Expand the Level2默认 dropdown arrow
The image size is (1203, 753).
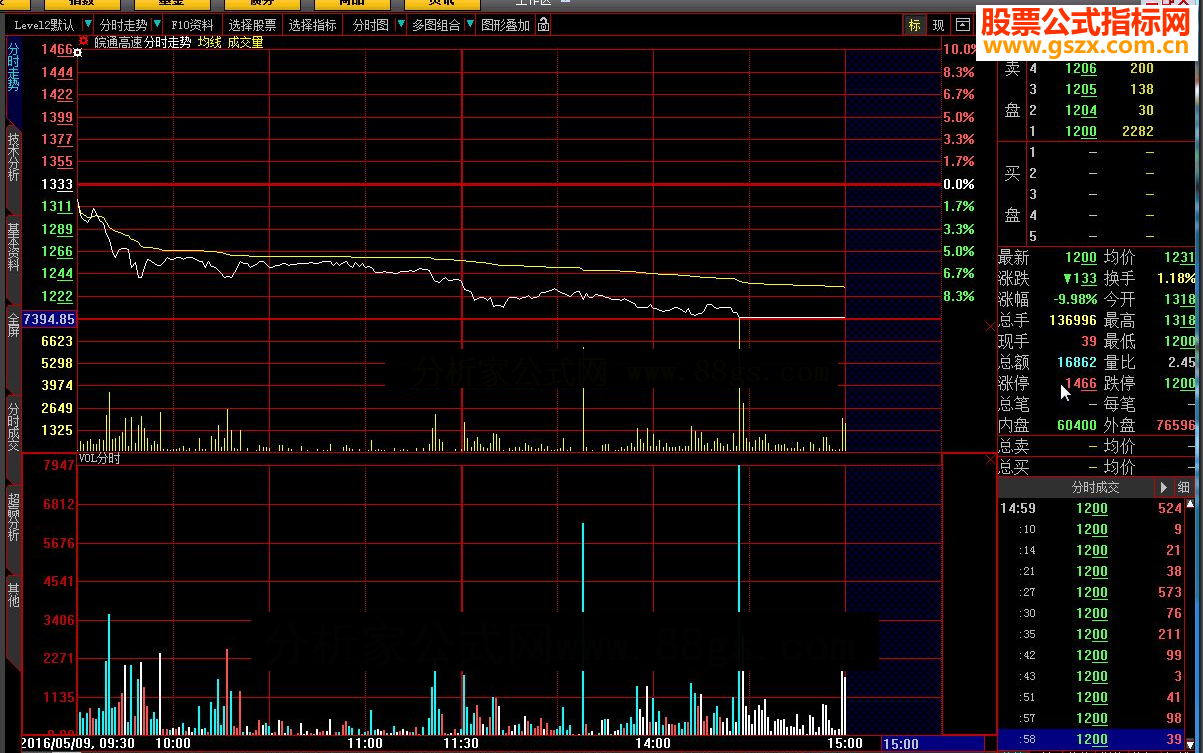(88, 25)
